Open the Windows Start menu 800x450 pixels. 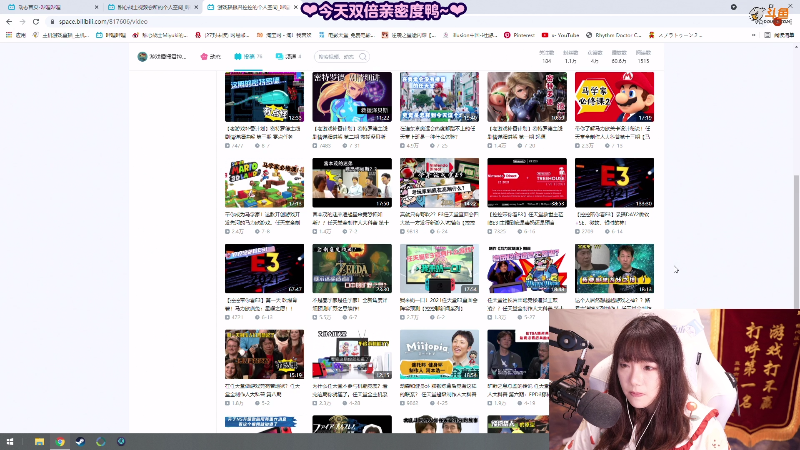[x=10, y=442]
